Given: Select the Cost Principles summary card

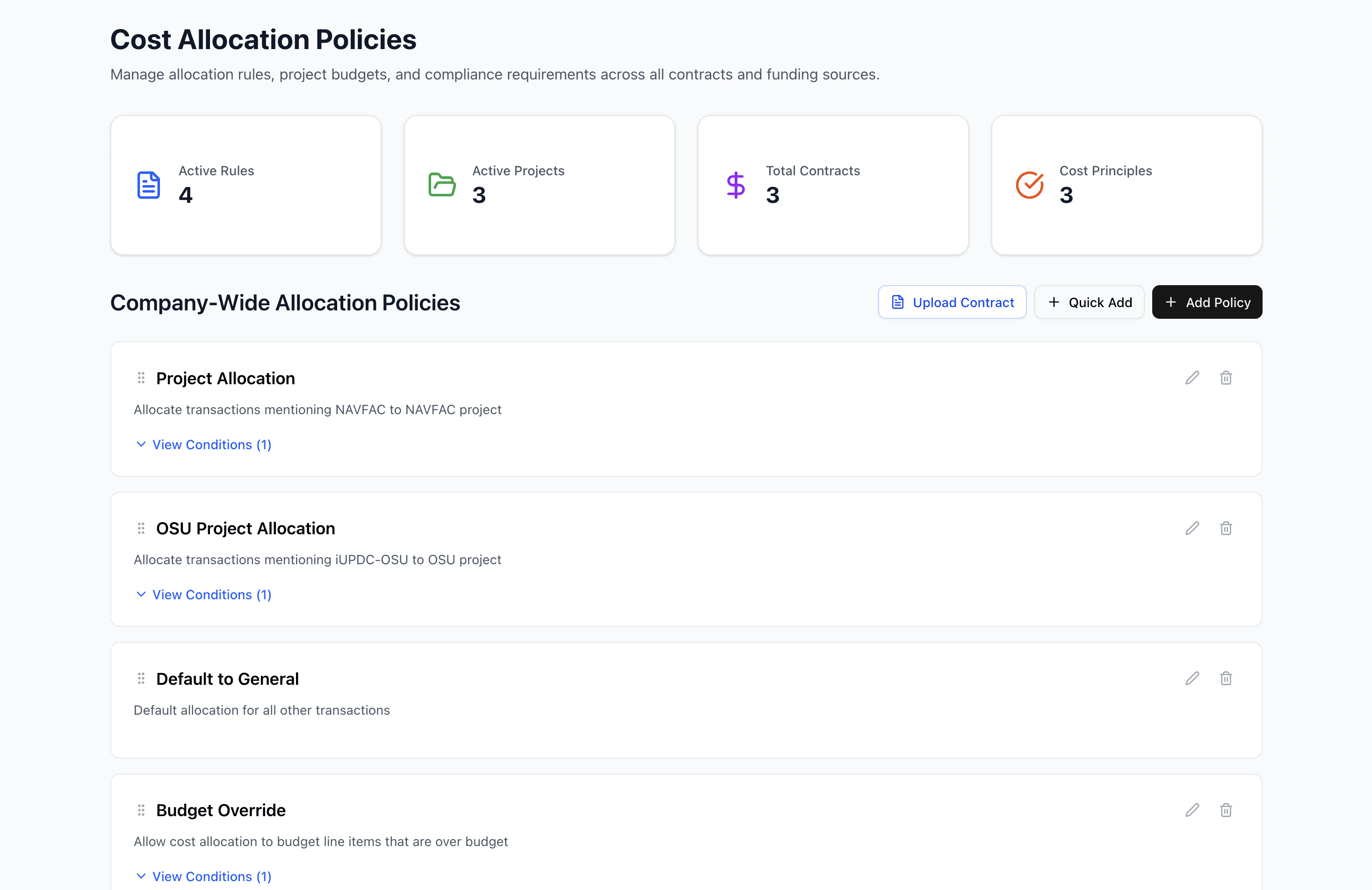Looking at the screenshot, I should point(1126,185).
